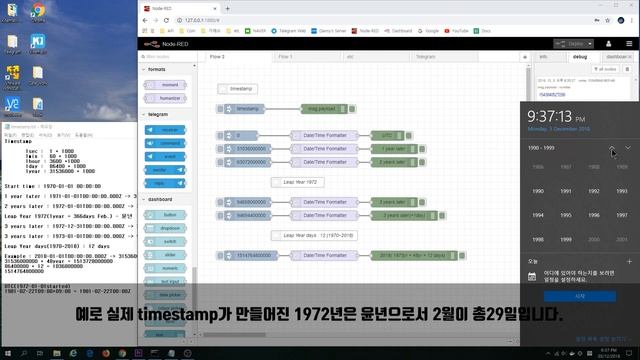640x360 pixels.
Task: Open the debug sidebar tab
Action: pyautogui.click(x=583, y=57)
